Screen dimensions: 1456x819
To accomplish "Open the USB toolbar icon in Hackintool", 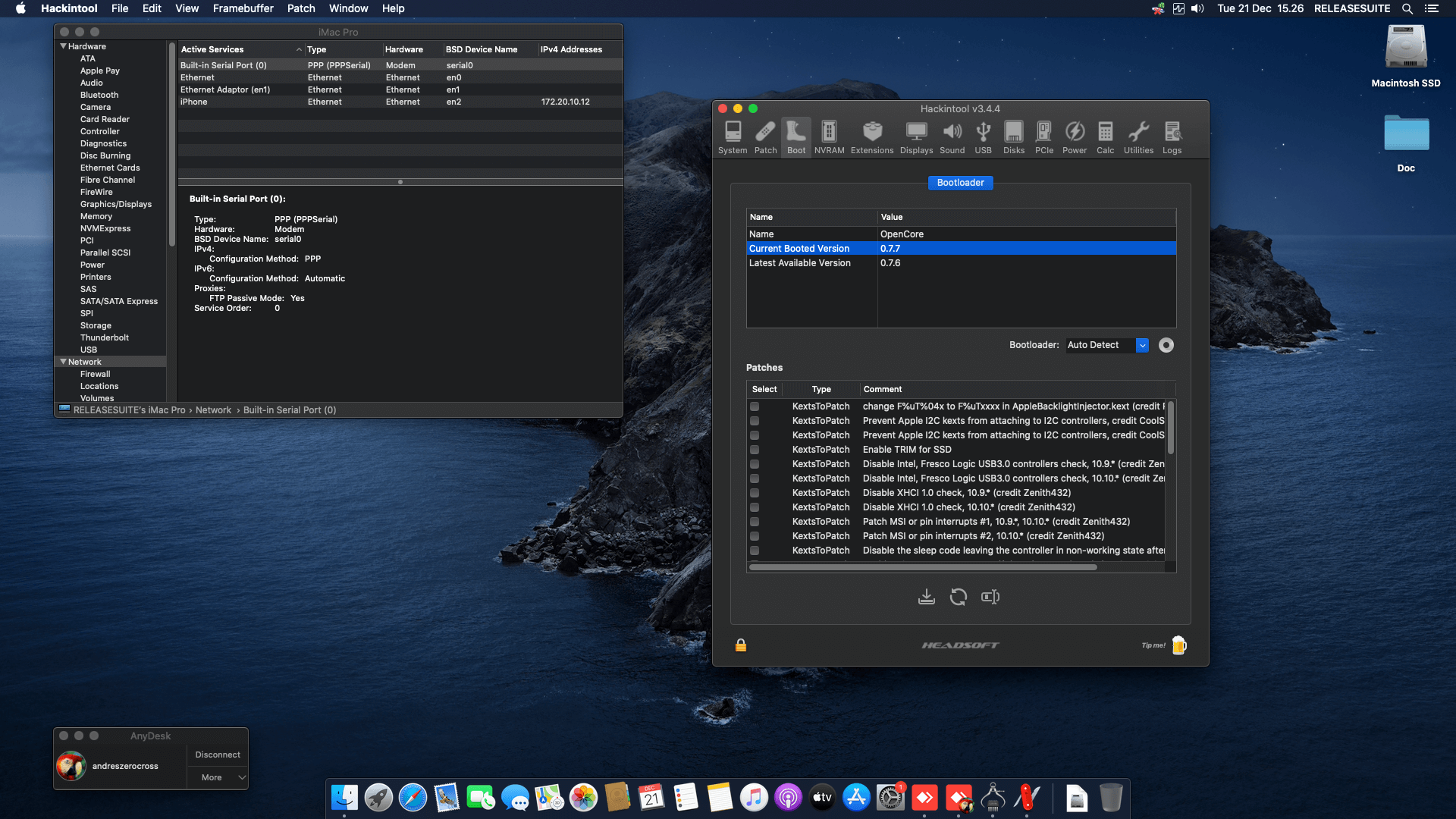I will pos(983,137).
